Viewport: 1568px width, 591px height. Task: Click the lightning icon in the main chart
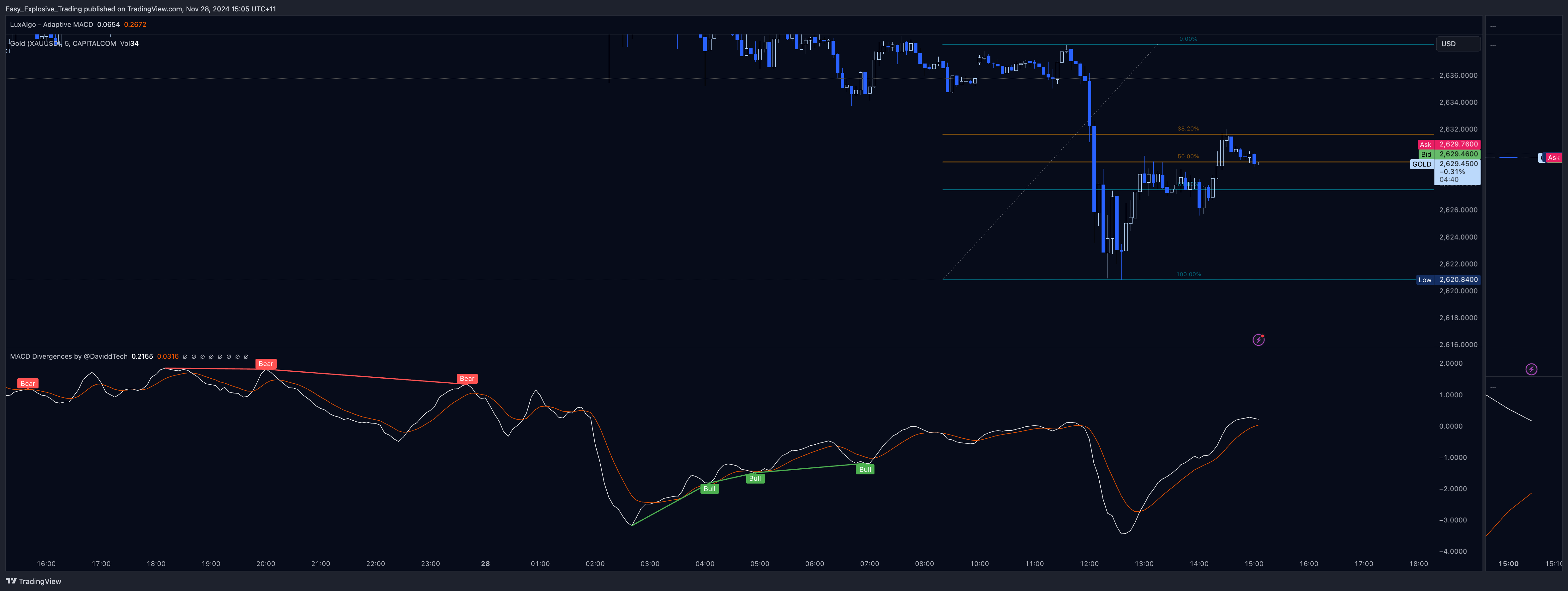[1258, 340]
